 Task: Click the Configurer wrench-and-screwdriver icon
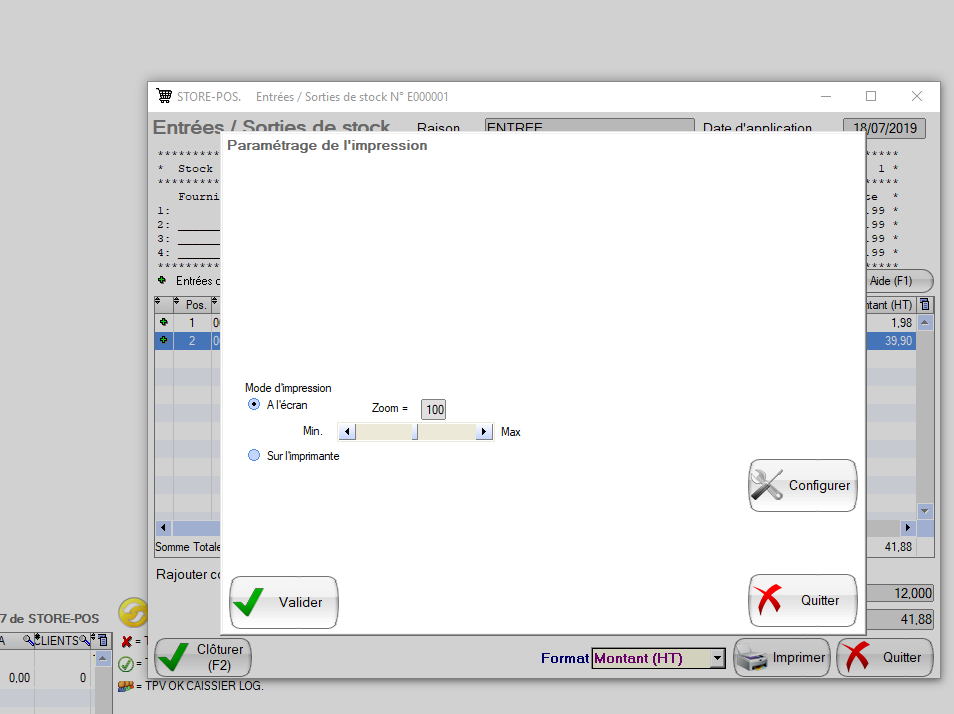coord(767,486)
